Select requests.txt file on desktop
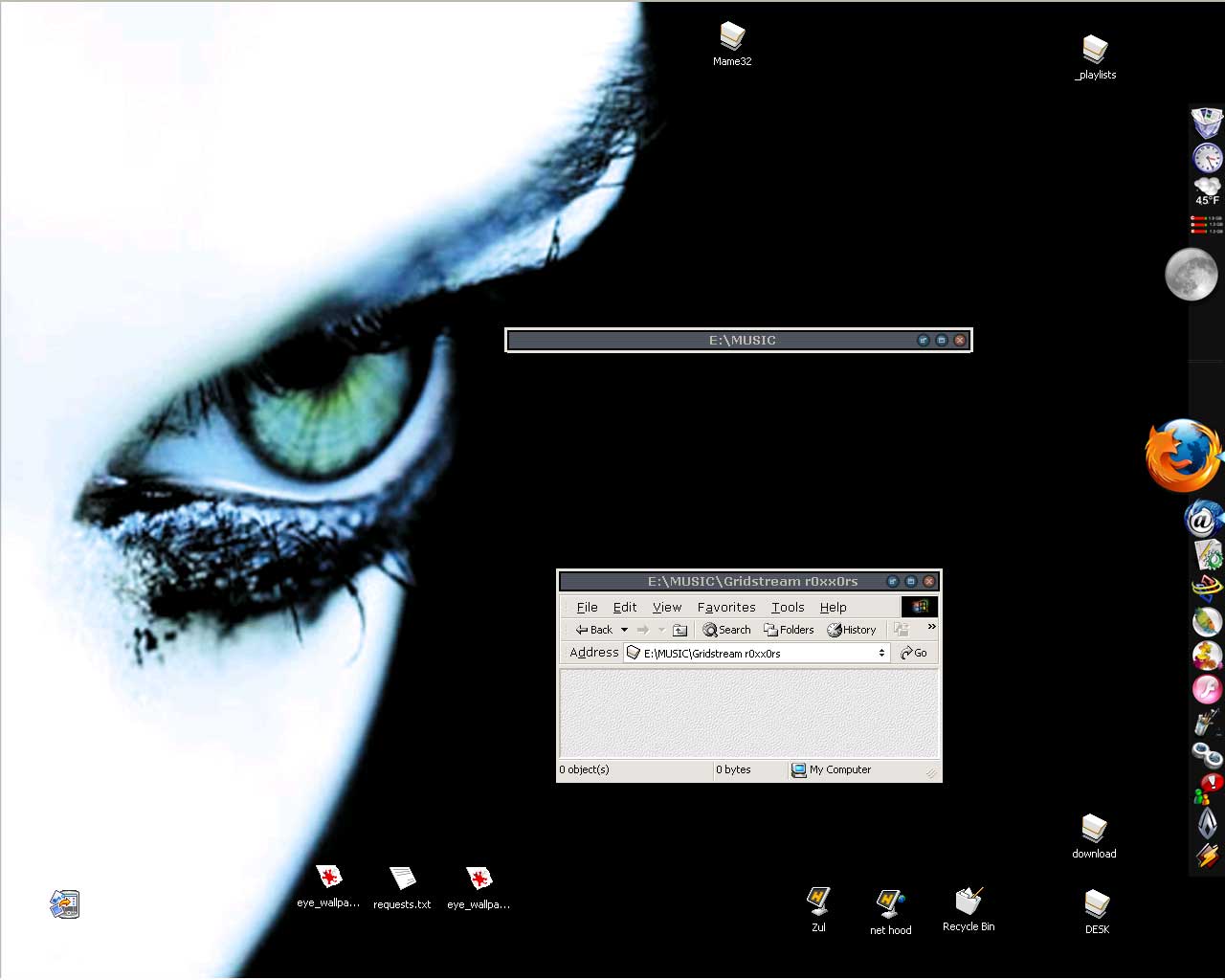The height and width of the screenshot is (980, 1225). tap(402, 887)
